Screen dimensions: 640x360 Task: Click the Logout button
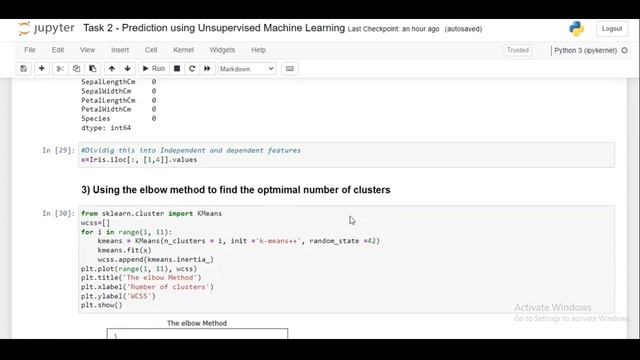[x=612, y=29]
